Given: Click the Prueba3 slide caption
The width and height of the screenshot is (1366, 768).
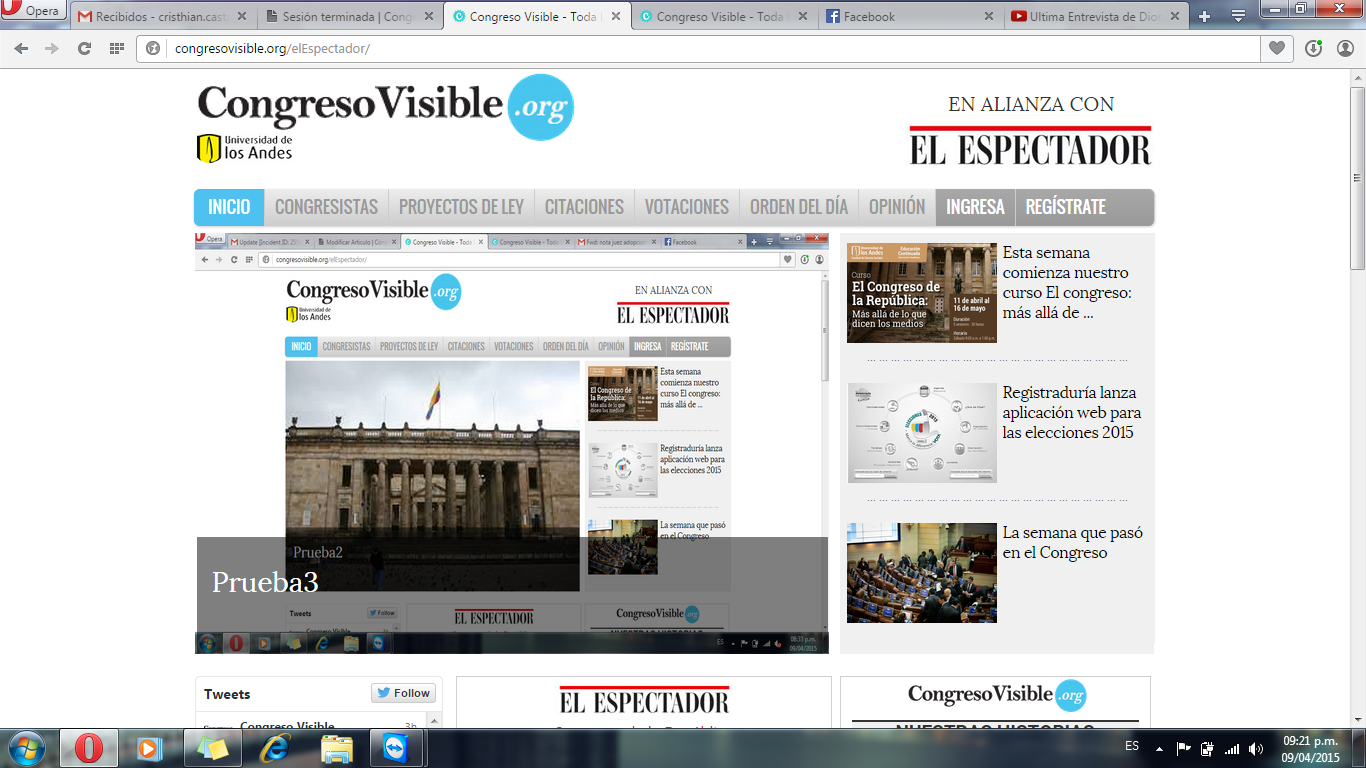Looking at the screenshot, I should (265, 582).
